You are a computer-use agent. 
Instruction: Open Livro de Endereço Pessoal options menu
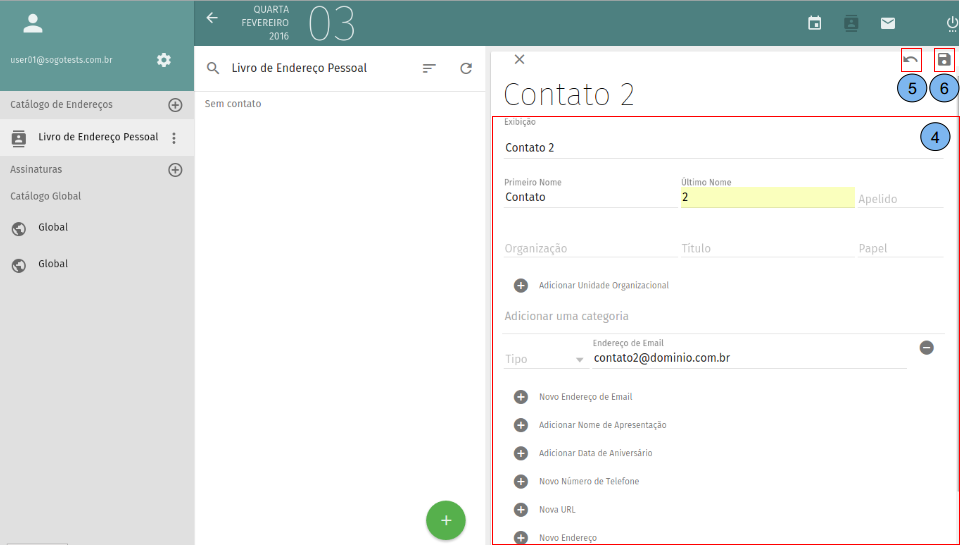(174, 138)
